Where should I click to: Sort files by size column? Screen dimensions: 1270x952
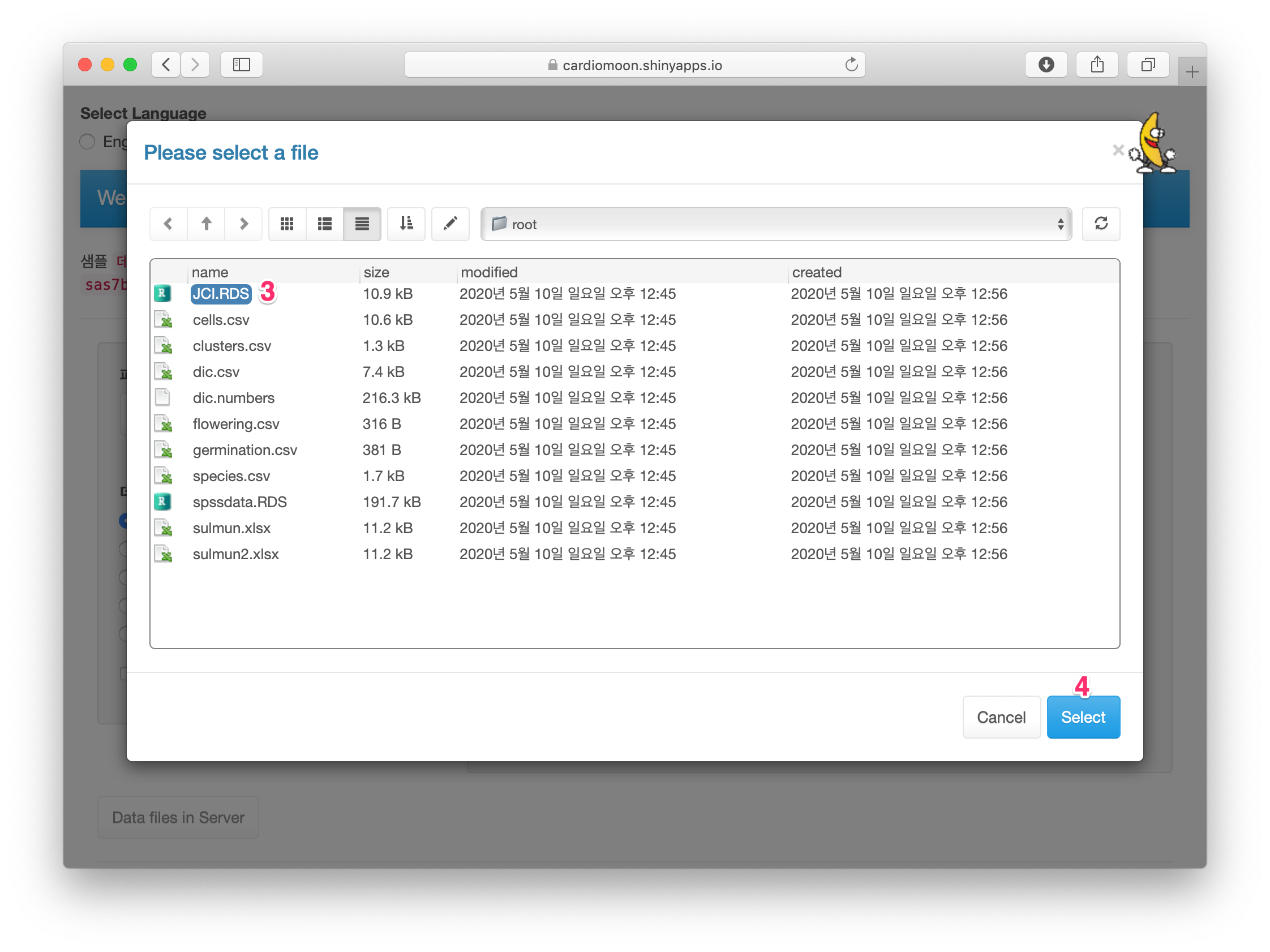(376, 272)
